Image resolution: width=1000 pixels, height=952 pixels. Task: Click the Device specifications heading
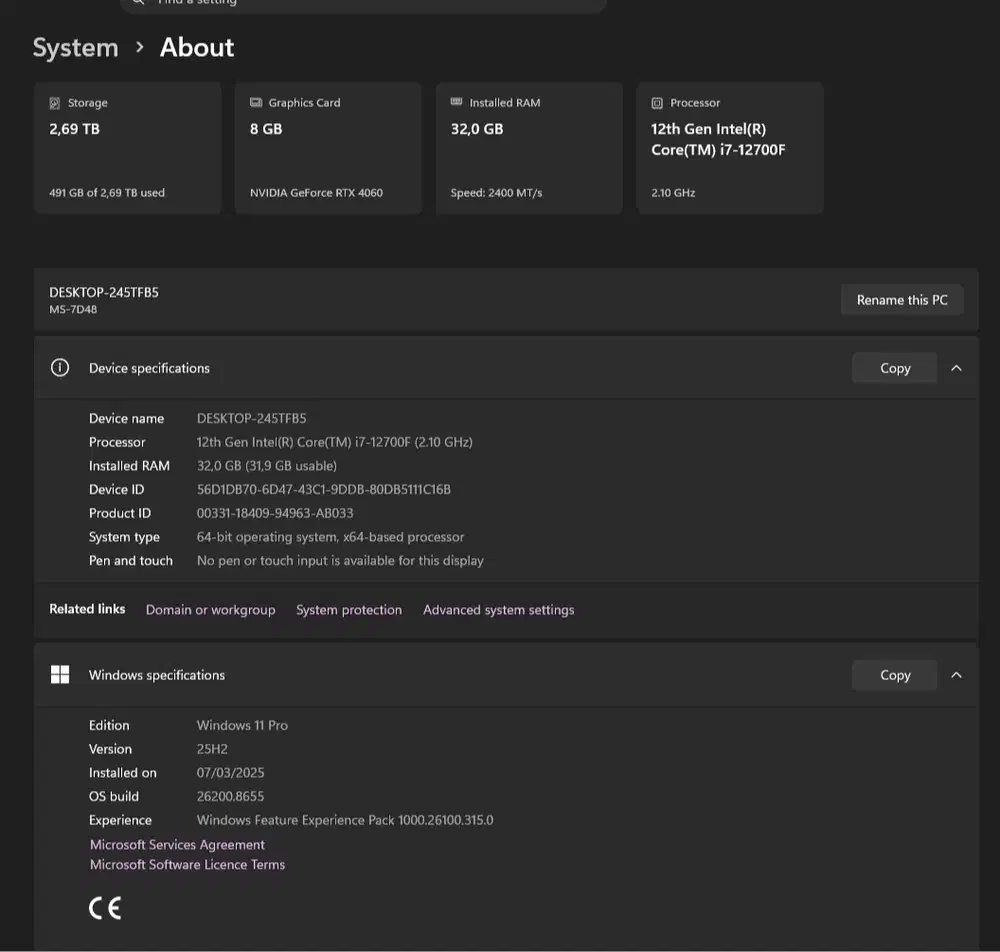click(149, 368)
